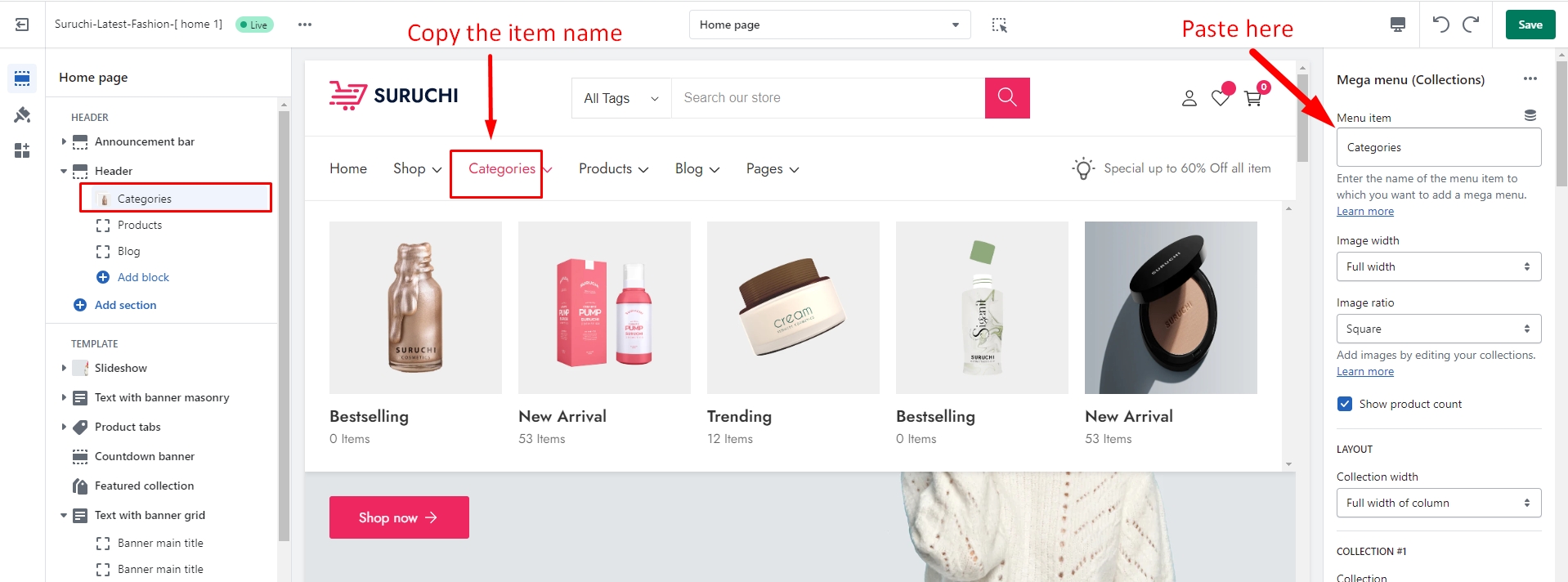
Task: Open the Home page template dropdown
Action: coord(829,25)
